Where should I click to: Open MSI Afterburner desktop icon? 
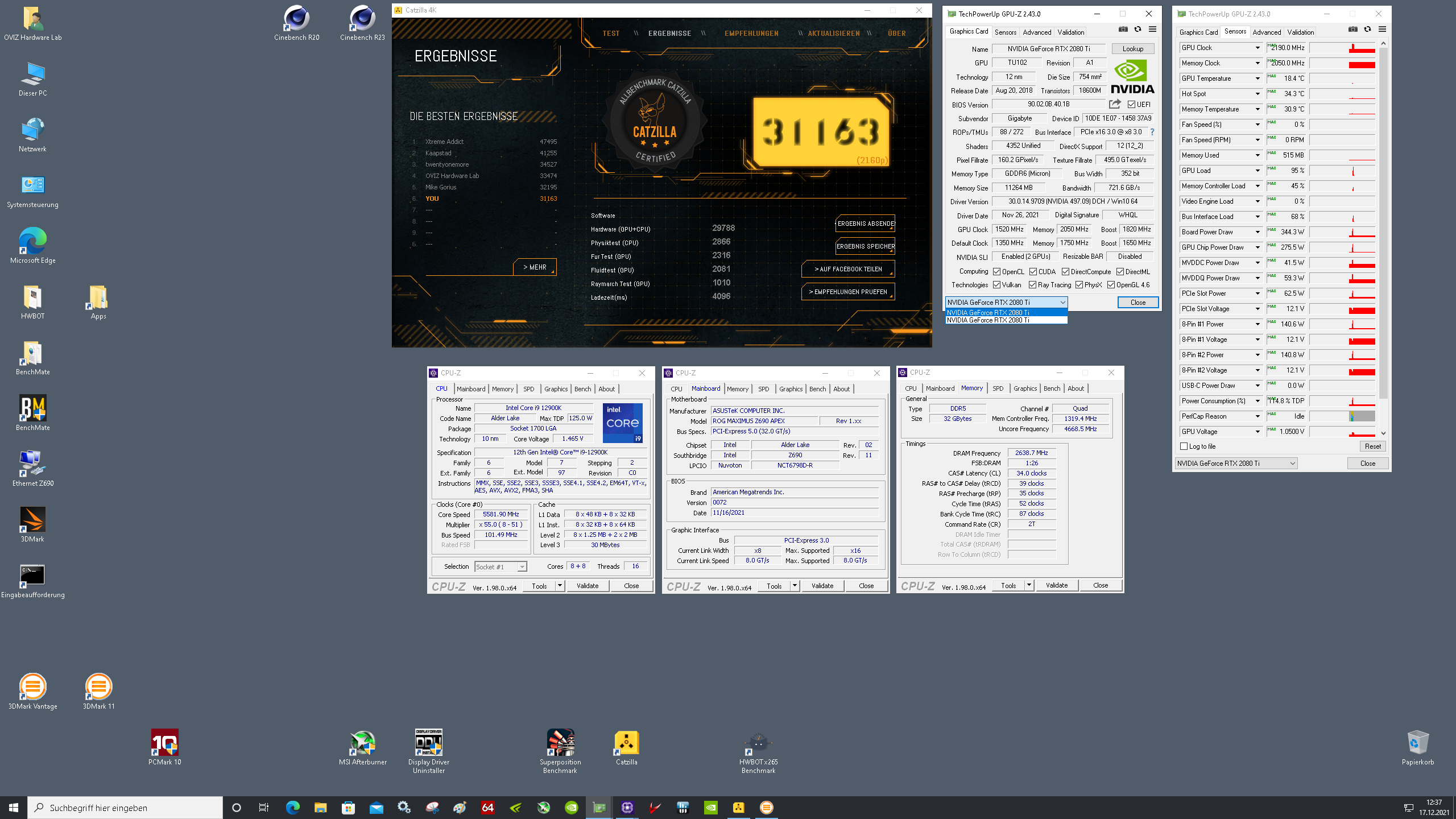coord(362,748)
